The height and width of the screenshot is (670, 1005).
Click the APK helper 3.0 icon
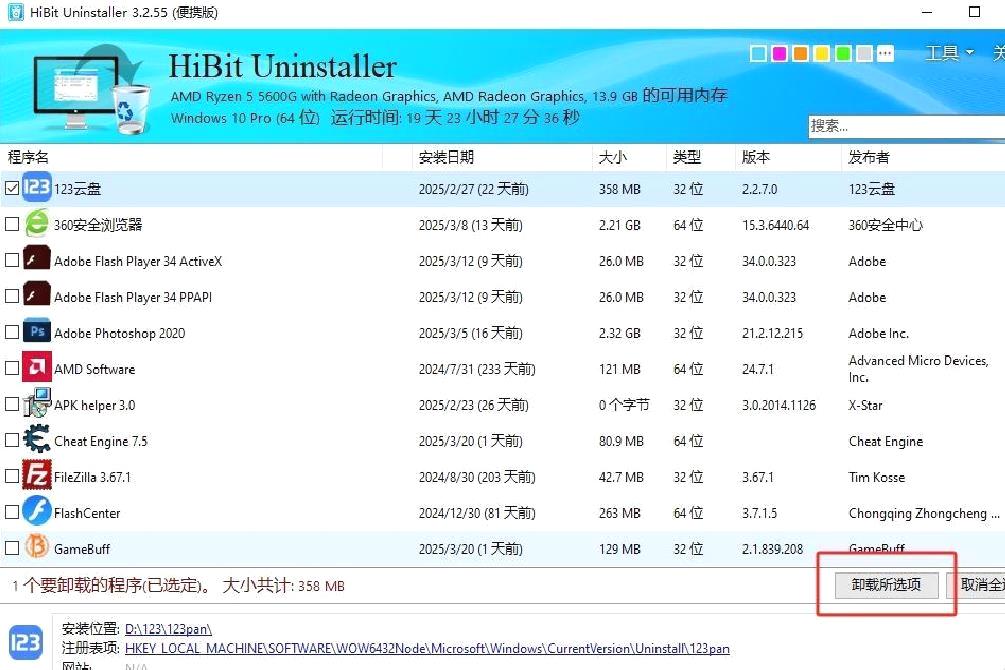tap(37, 403)
